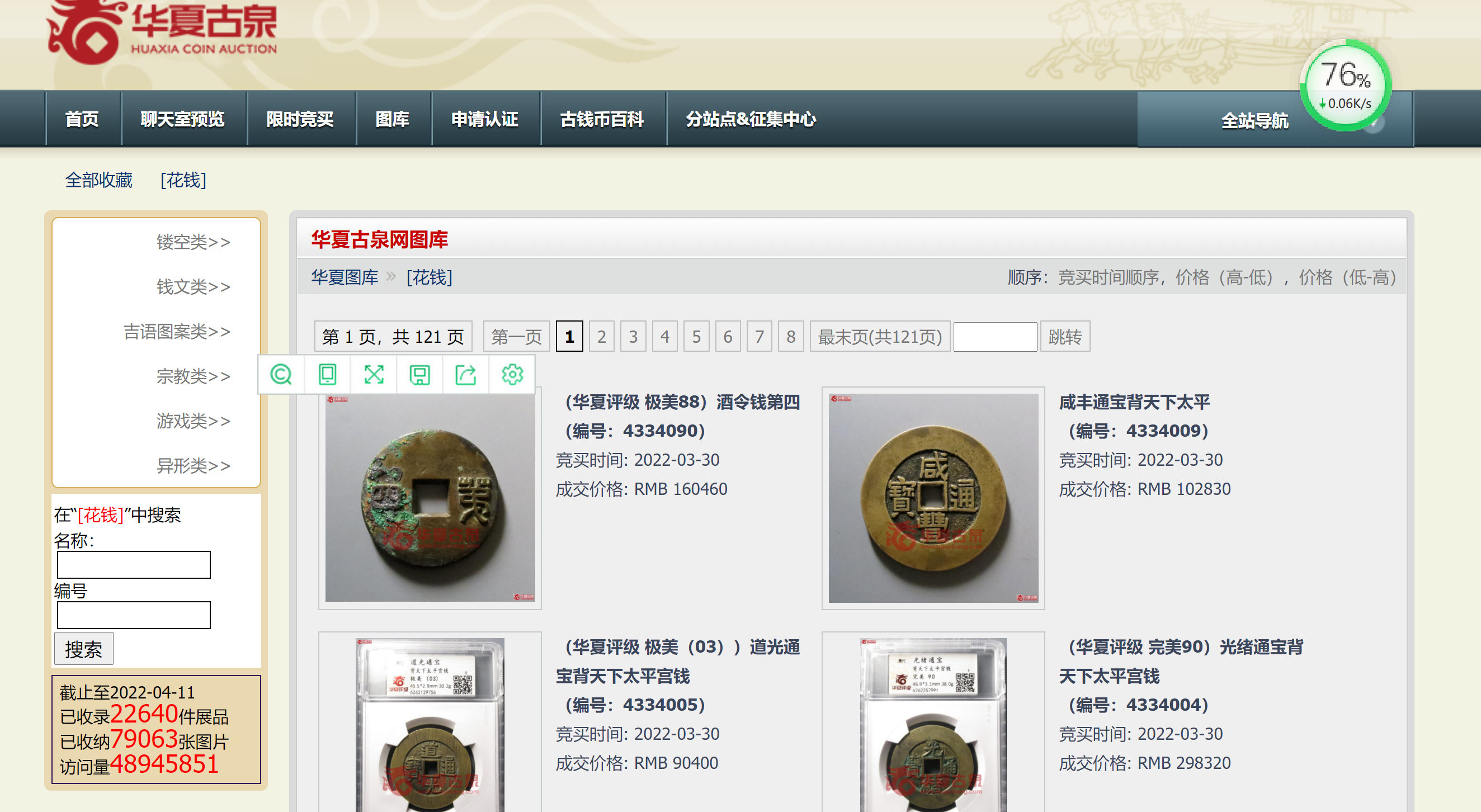Expand the 吉语图案类>> category
The height and width of the screenshot is (812, 1481).
point(177,332)
